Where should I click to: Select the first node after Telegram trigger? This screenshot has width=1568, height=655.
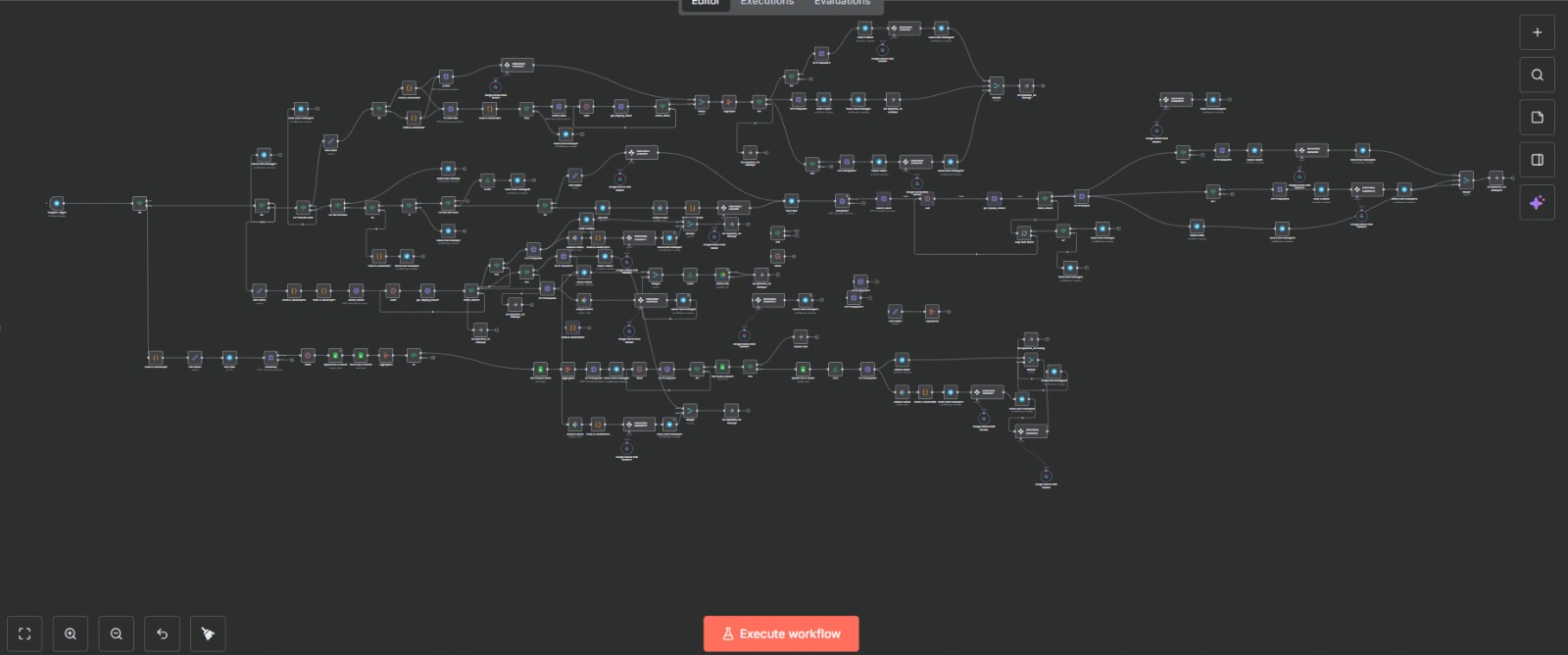point(140,204)
